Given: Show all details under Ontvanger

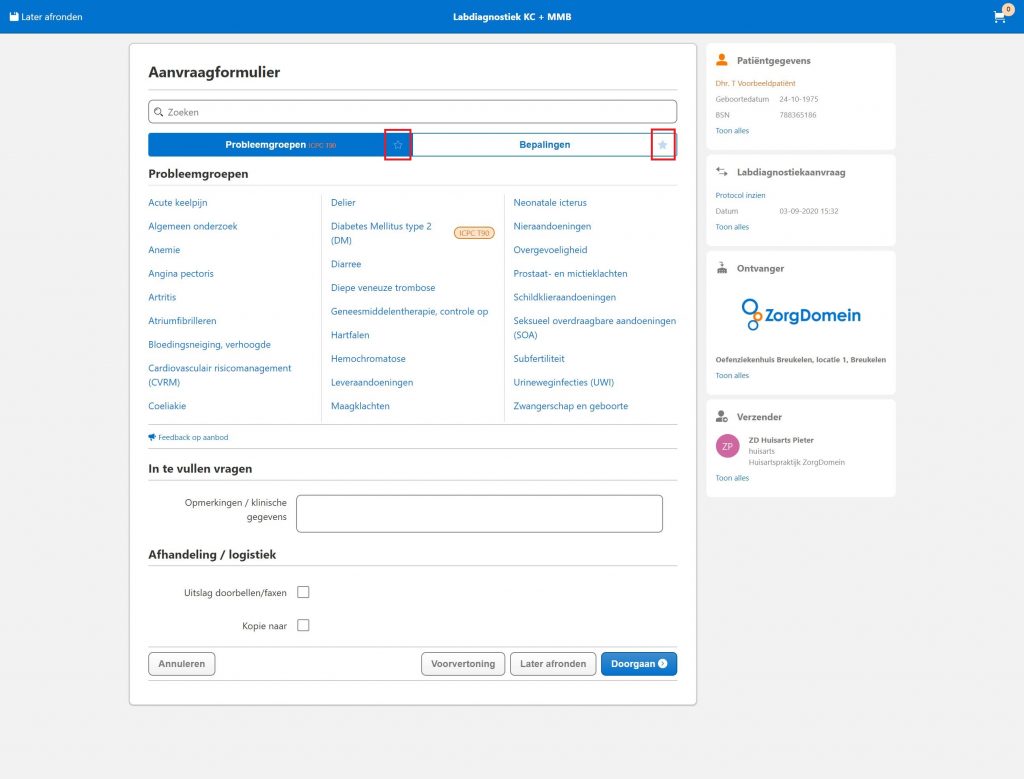Looking at the screenshot, I should pyautogui.click(x=732, y=376).
